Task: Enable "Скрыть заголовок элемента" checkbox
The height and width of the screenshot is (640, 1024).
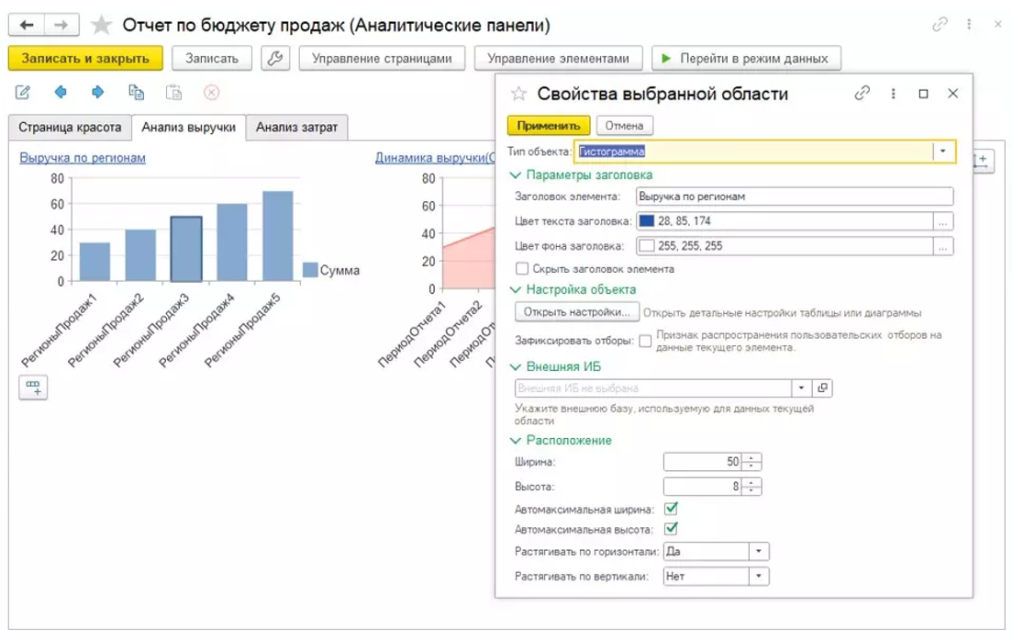Action: [x=521, y=269]
